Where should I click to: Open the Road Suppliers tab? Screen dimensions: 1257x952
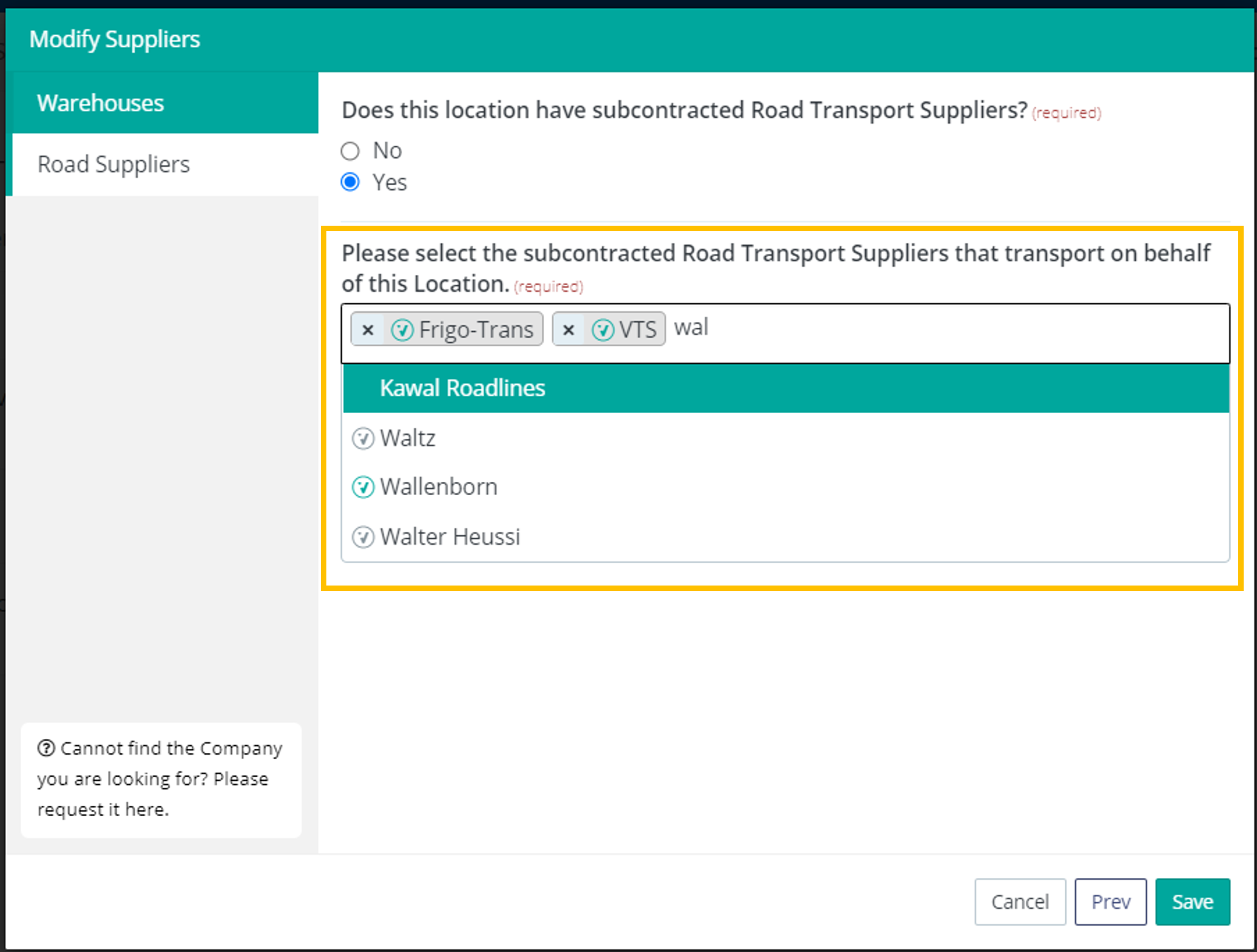point(165,164)
